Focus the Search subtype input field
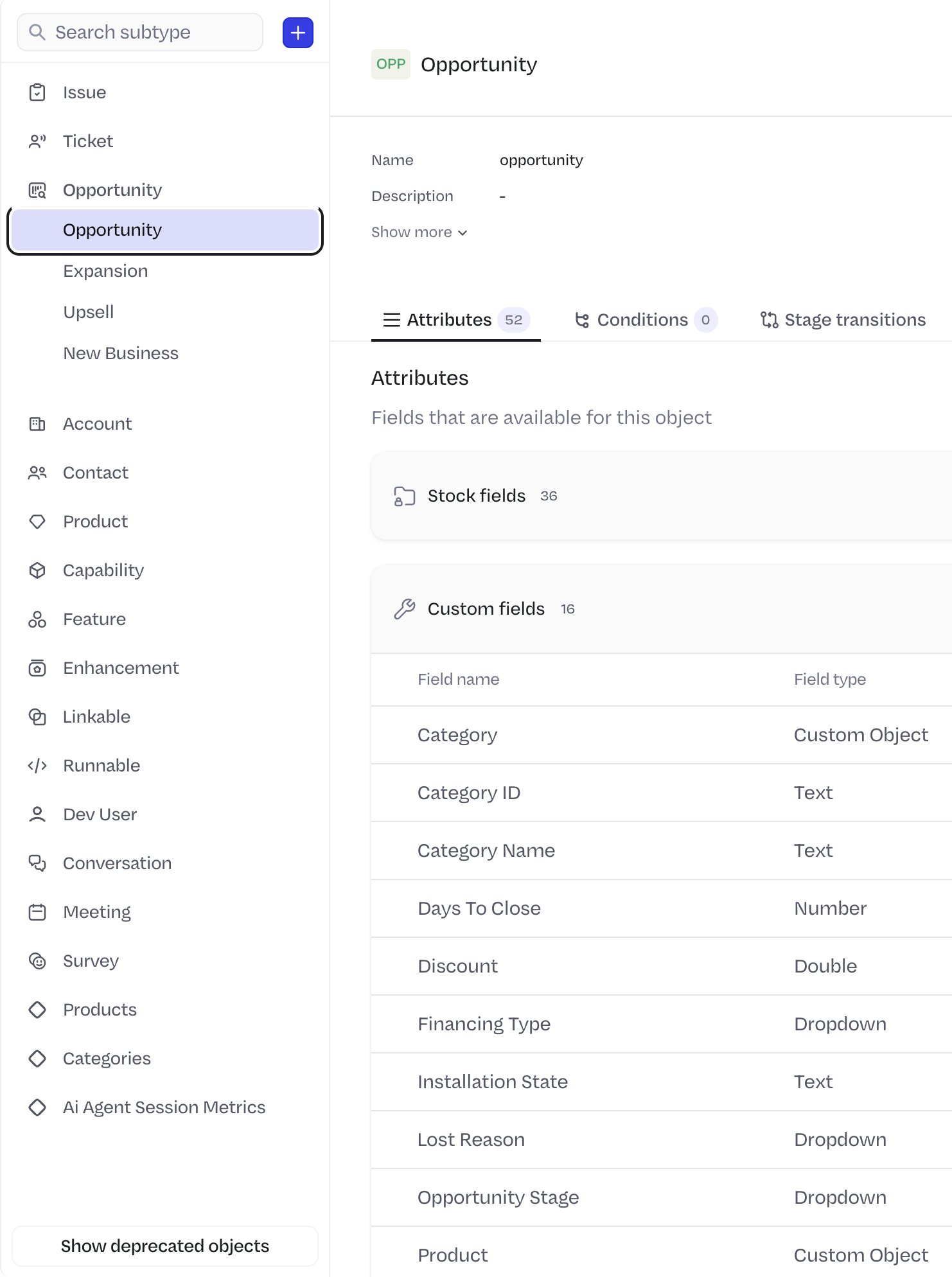 (140, 32)
